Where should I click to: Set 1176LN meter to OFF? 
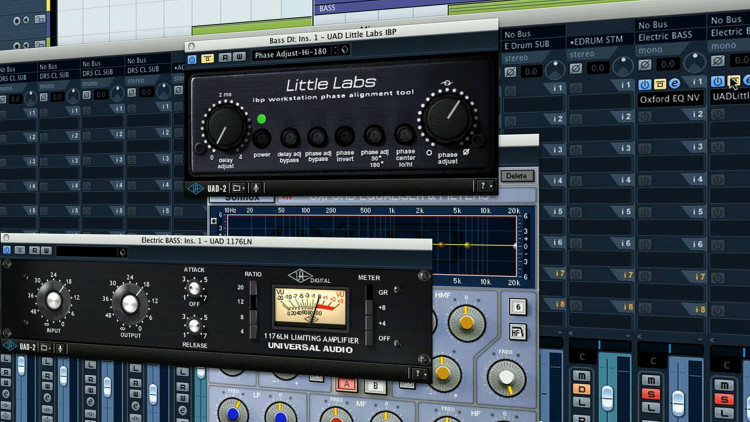pyautogui.click(x=369, y=338)
